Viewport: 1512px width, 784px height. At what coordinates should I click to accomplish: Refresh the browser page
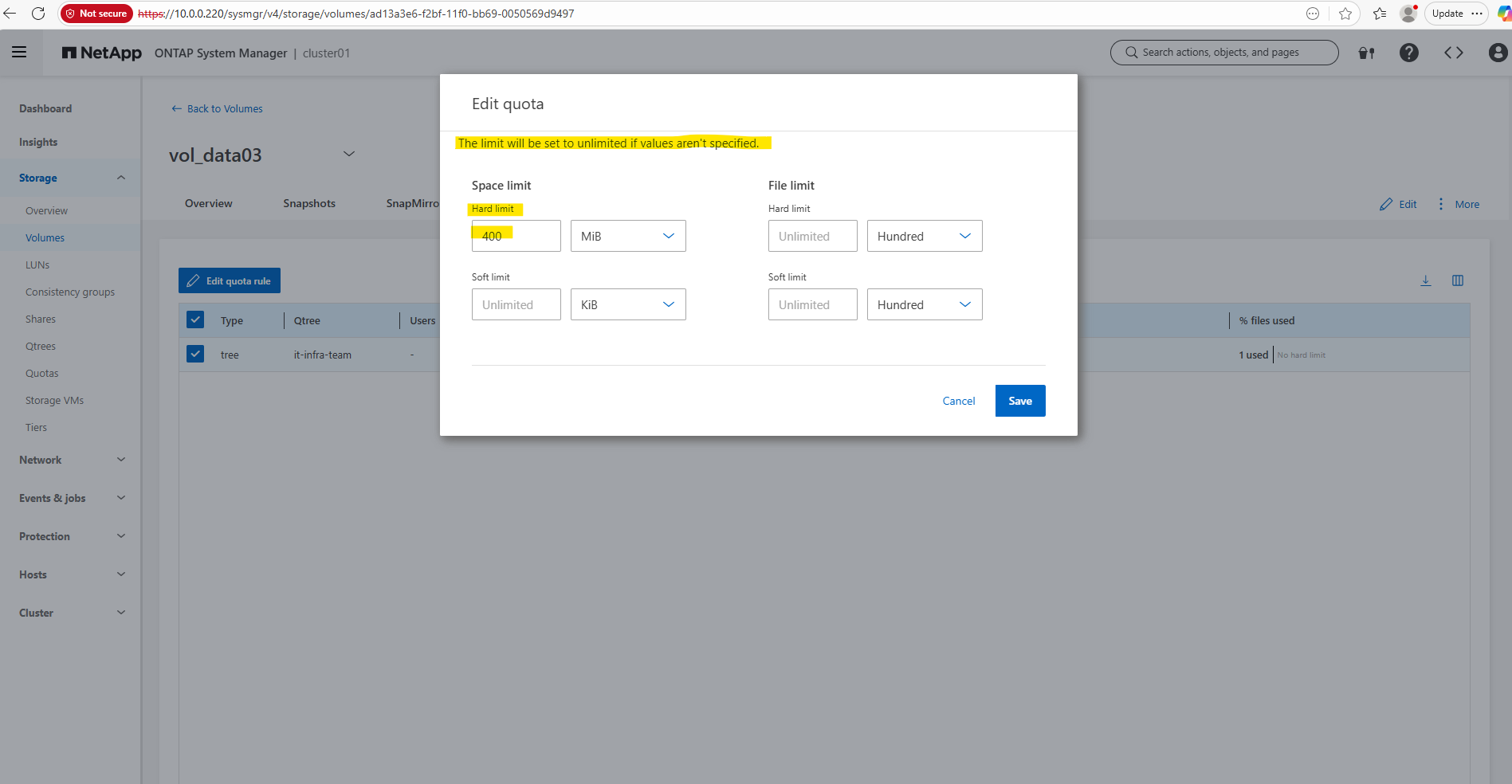[x=37, y=14]
